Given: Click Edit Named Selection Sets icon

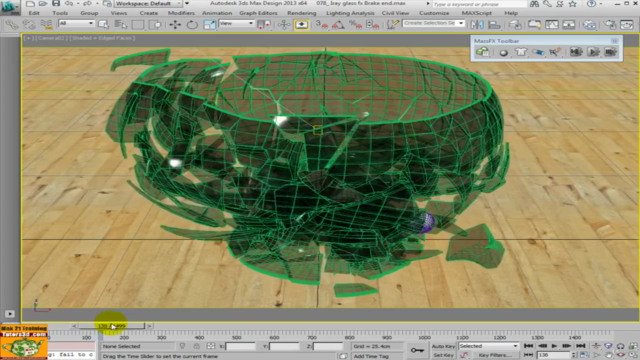Looking at the screenshot, I should [392, 24].
